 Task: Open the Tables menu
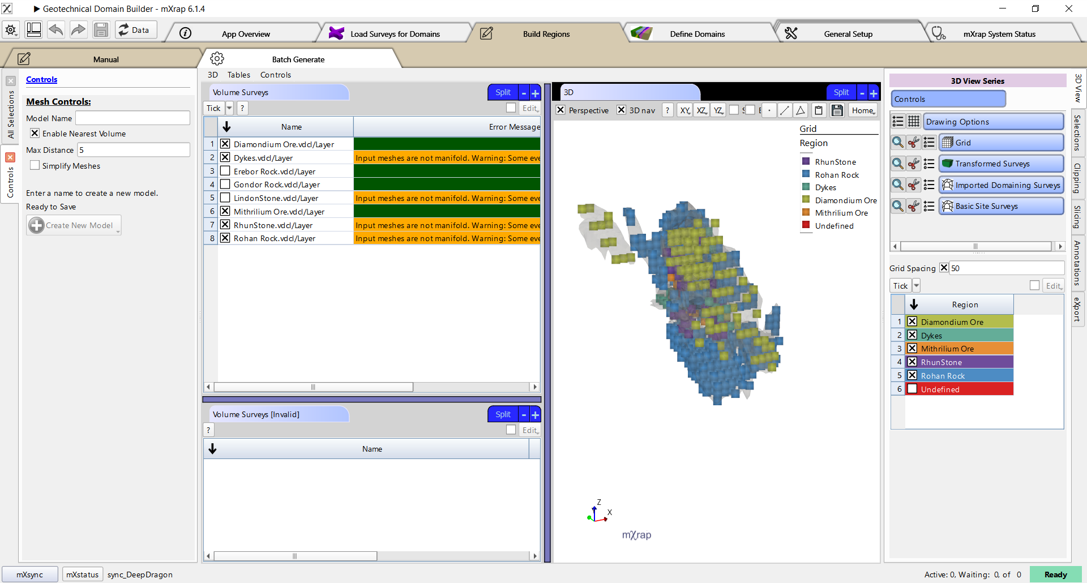coord(238,75)
